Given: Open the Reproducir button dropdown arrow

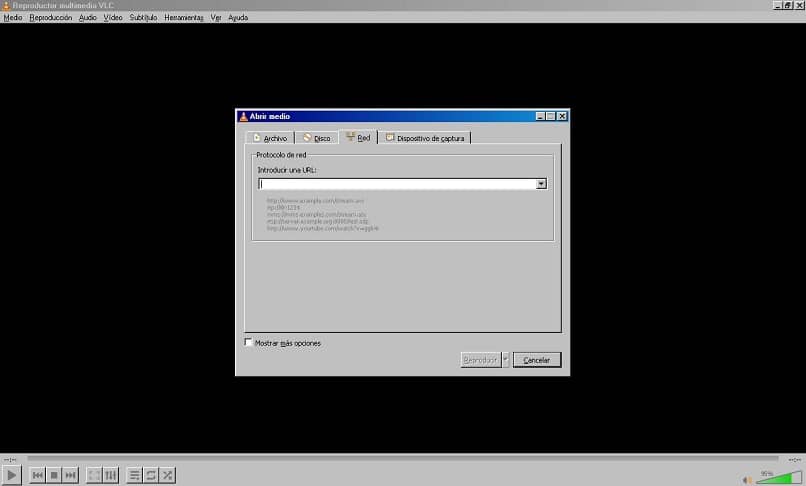Looking at the screenshot, I should coord(506,360).
